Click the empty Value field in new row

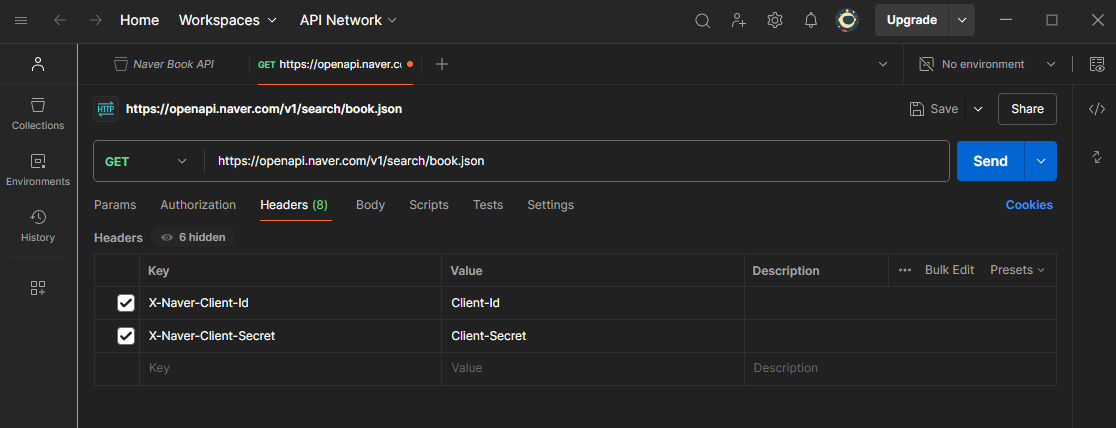click(x=592, y=368)
